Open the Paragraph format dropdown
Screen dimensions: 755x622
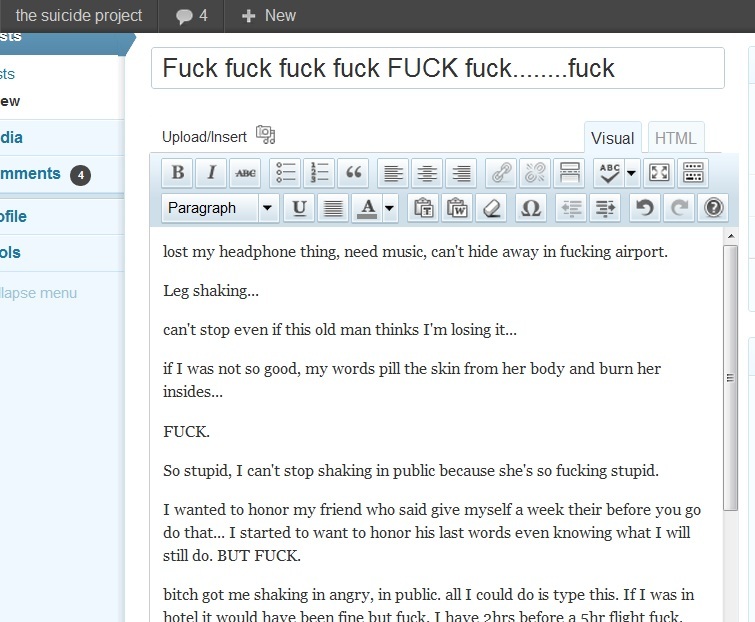click(x=220, y=208)
